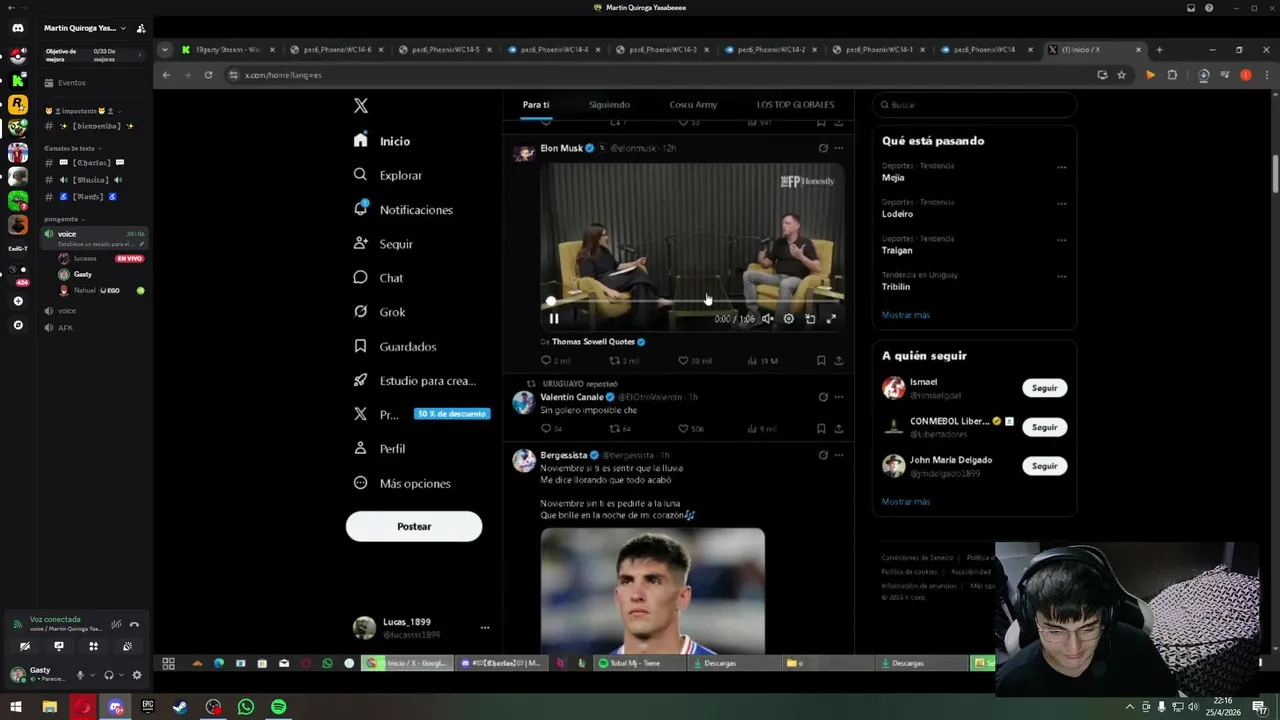Open Perfil in X sidebar

[380, 449]
